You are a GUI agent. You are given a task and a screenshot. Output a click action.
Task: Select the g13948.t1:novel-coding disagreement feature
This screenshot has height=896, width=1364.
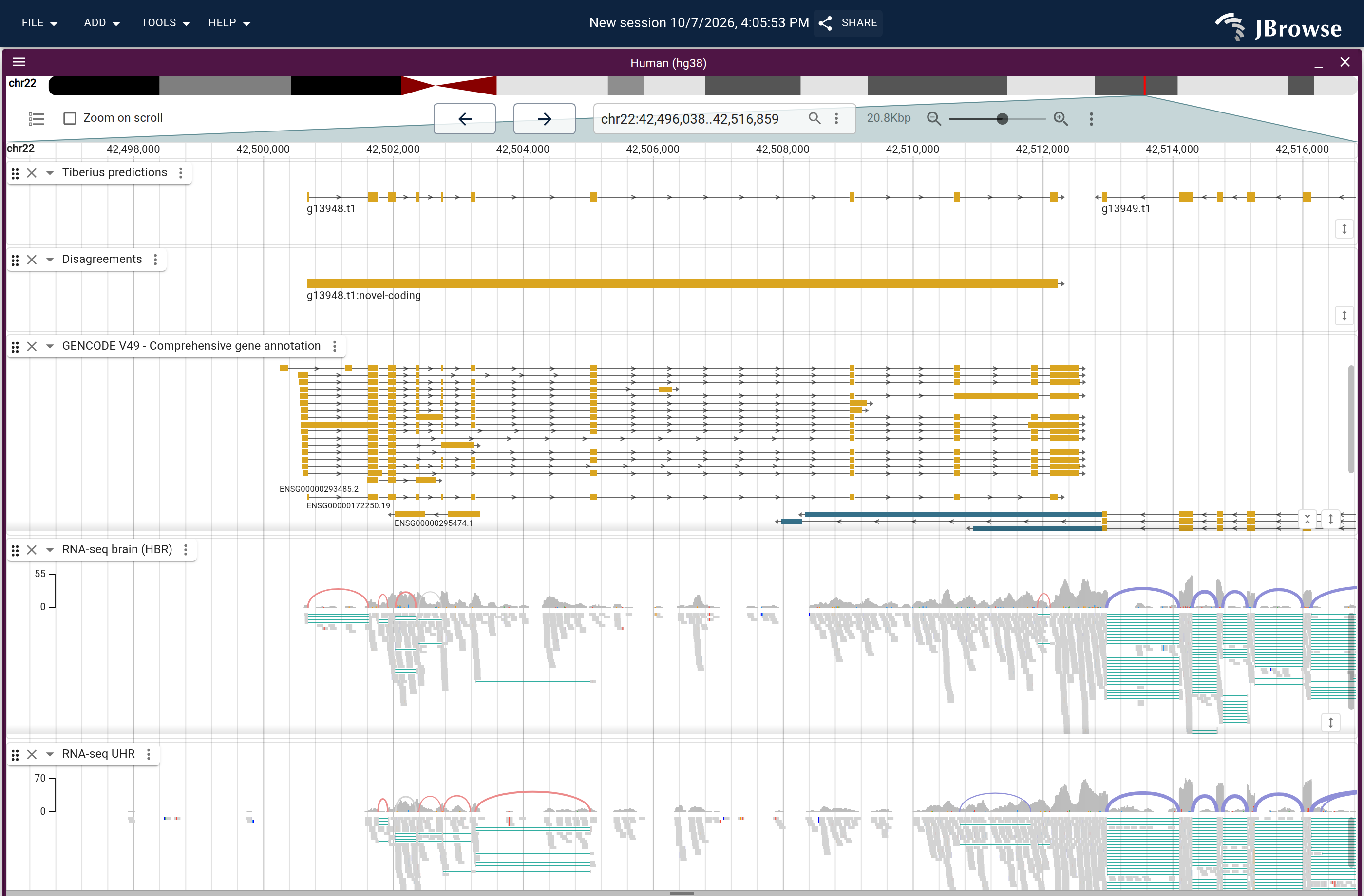click(682, 283)
